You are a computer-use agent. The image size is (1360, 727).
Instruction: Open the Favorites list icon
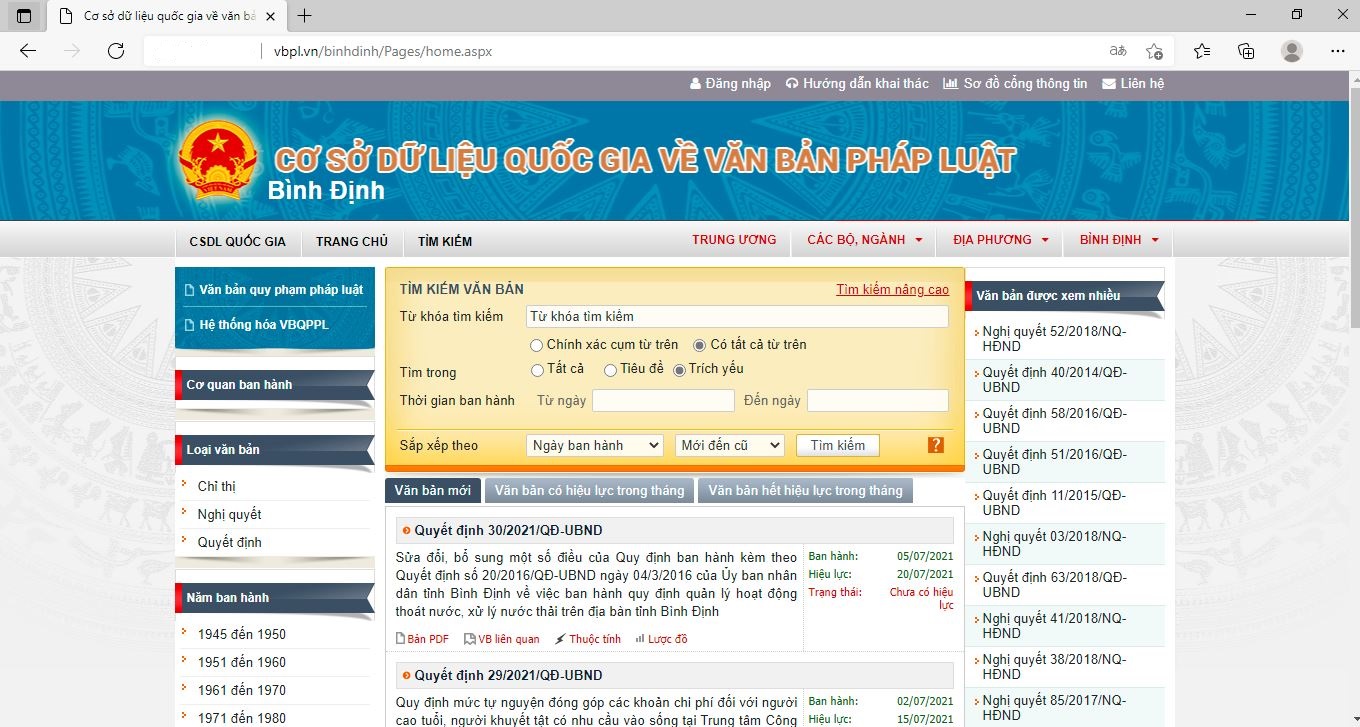click(1202, 51)
